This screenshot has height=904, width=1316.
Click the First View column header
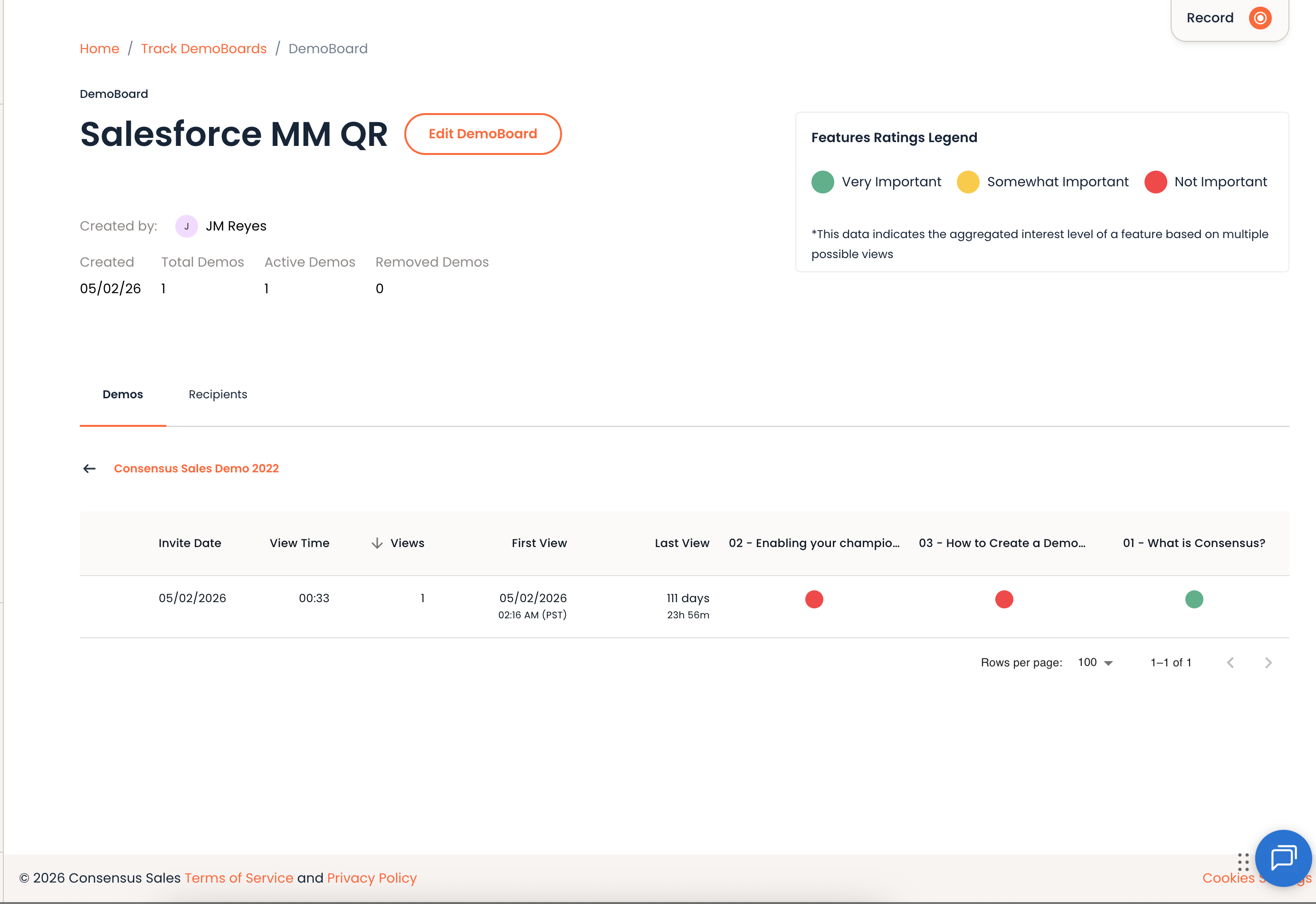click(x=539, y=543)
